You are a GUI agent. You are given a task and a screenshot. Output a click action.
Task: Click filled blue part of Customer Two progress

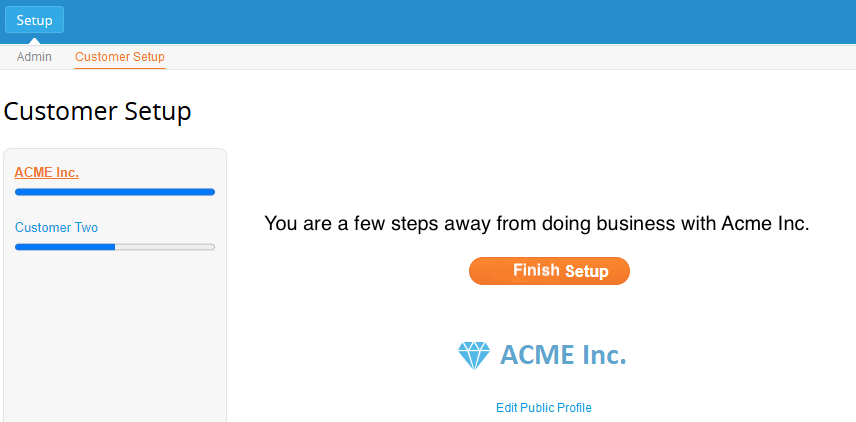65,247
